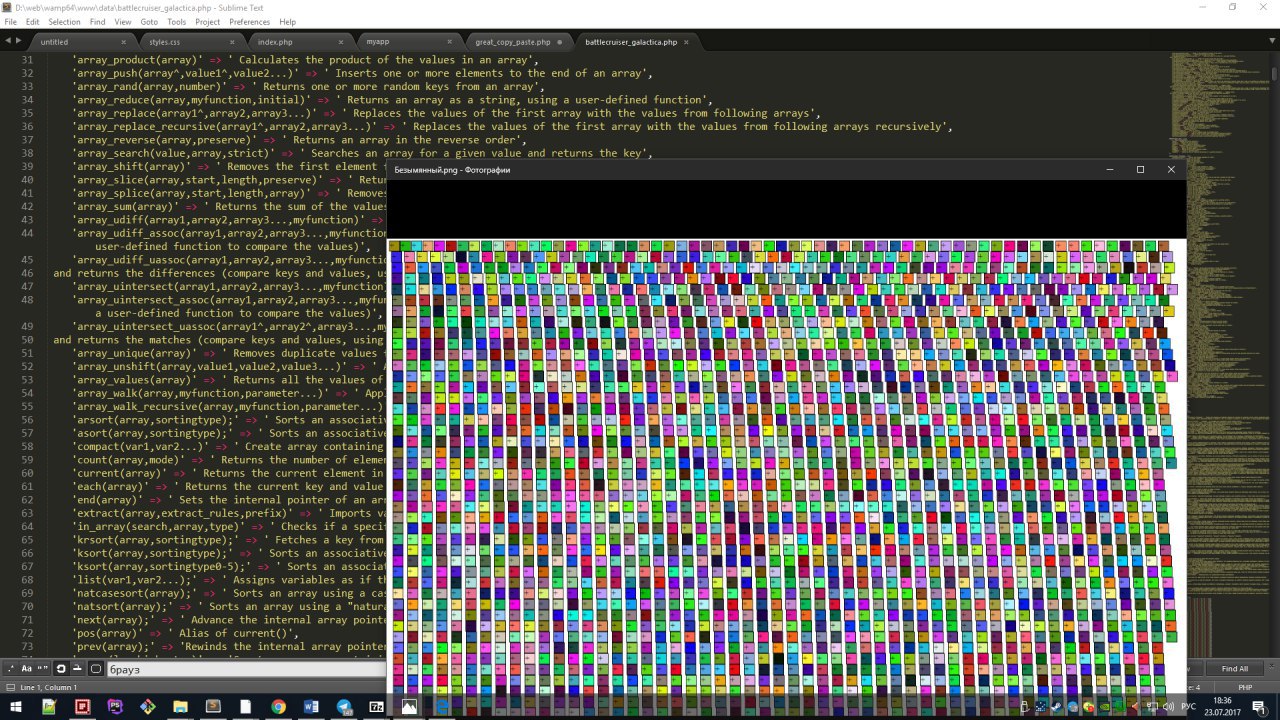Open the Find menu
The width and height of the screenshot is (1280, 720).
pos(97,21)
